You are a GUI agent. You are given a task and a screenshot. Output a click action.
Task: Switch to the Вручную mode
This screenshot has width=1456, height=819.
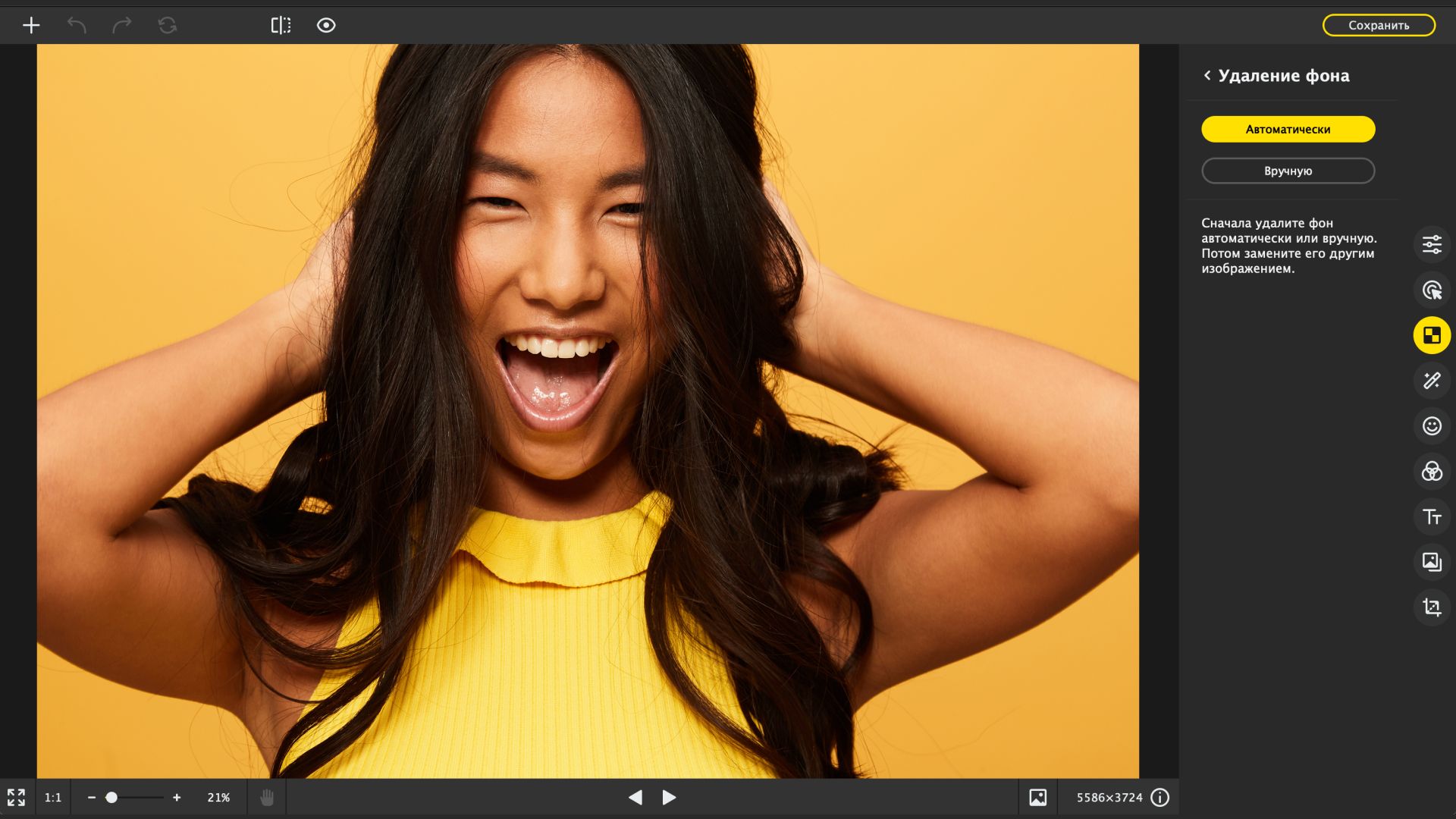1288,171
